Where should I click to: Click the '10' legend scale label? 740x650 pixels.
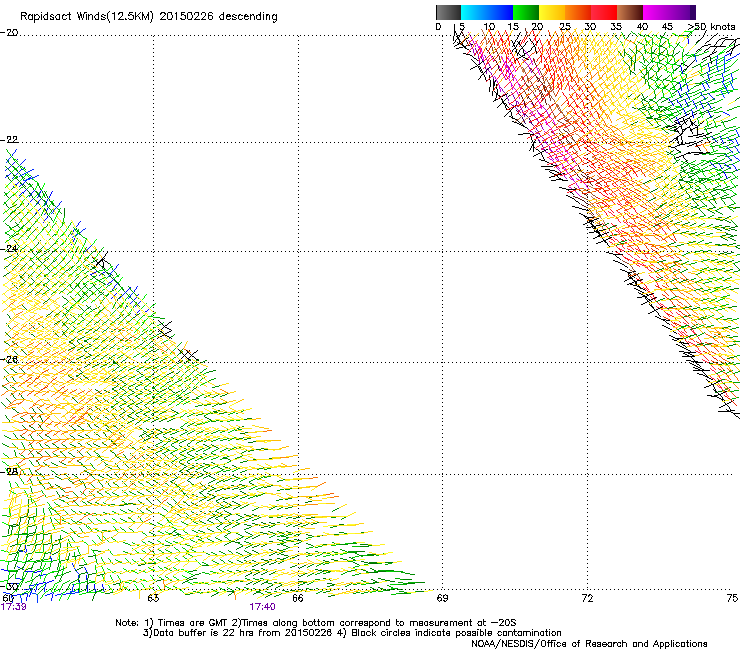pos(489,27)
